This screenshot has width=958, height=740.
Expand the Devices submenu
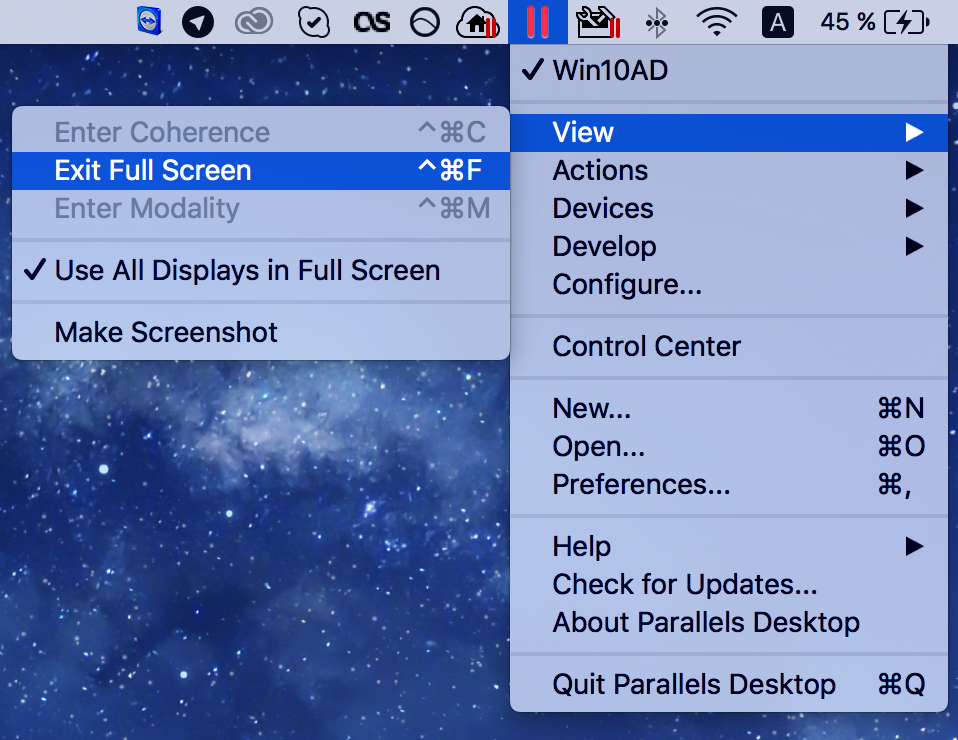[728, 208]
